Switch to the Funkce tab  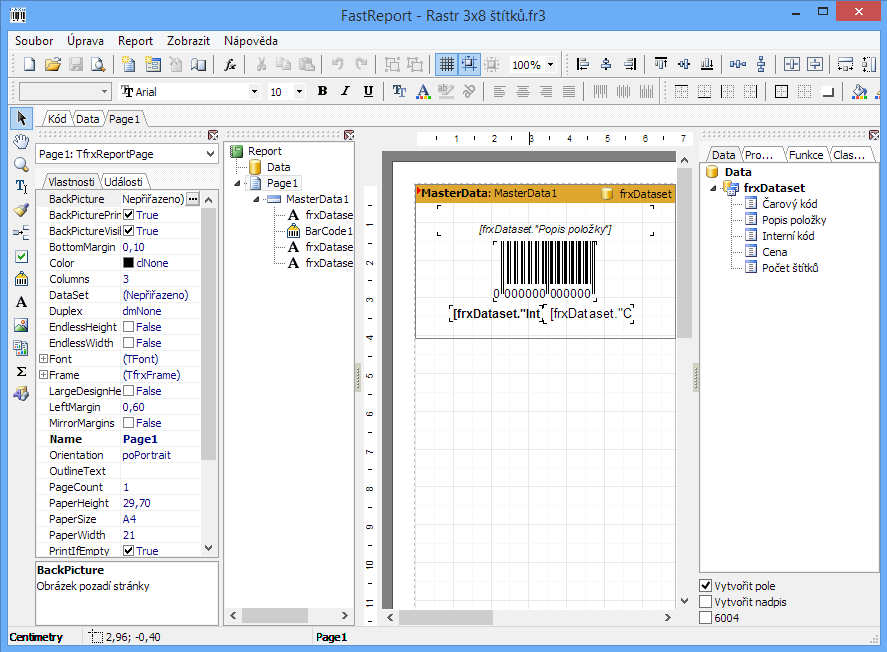(806, 155)
